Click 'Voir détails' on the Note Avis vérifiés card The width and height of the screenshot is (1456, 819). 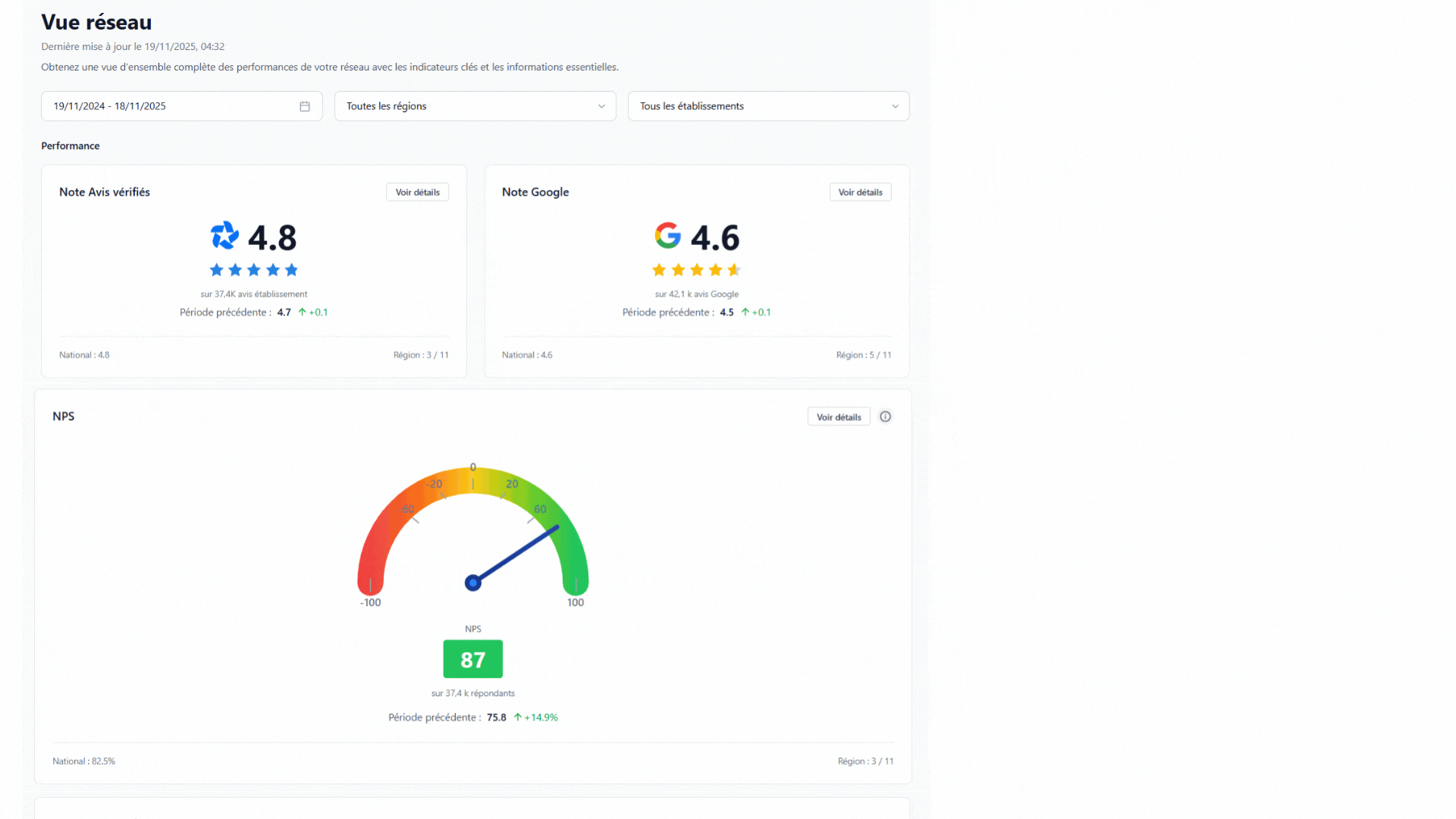tap(417, 192)
